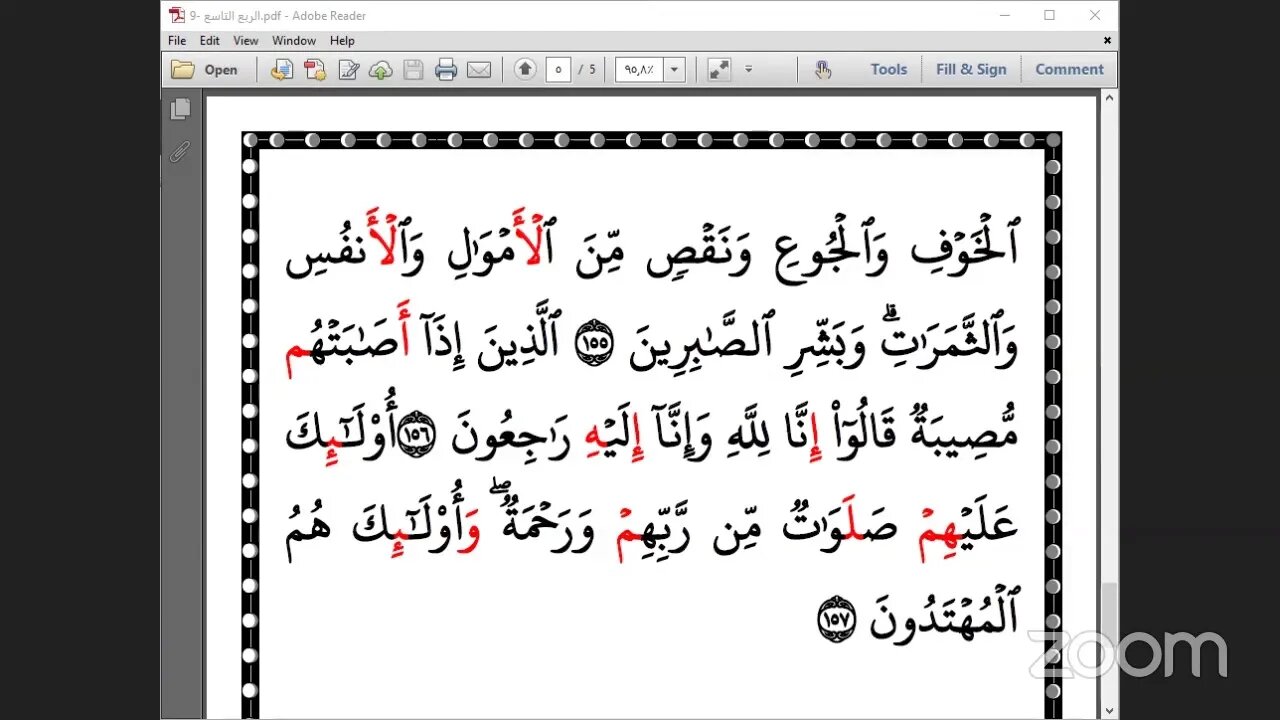
Task: Open the Fill & Sign pane
Action: [971, 69]
